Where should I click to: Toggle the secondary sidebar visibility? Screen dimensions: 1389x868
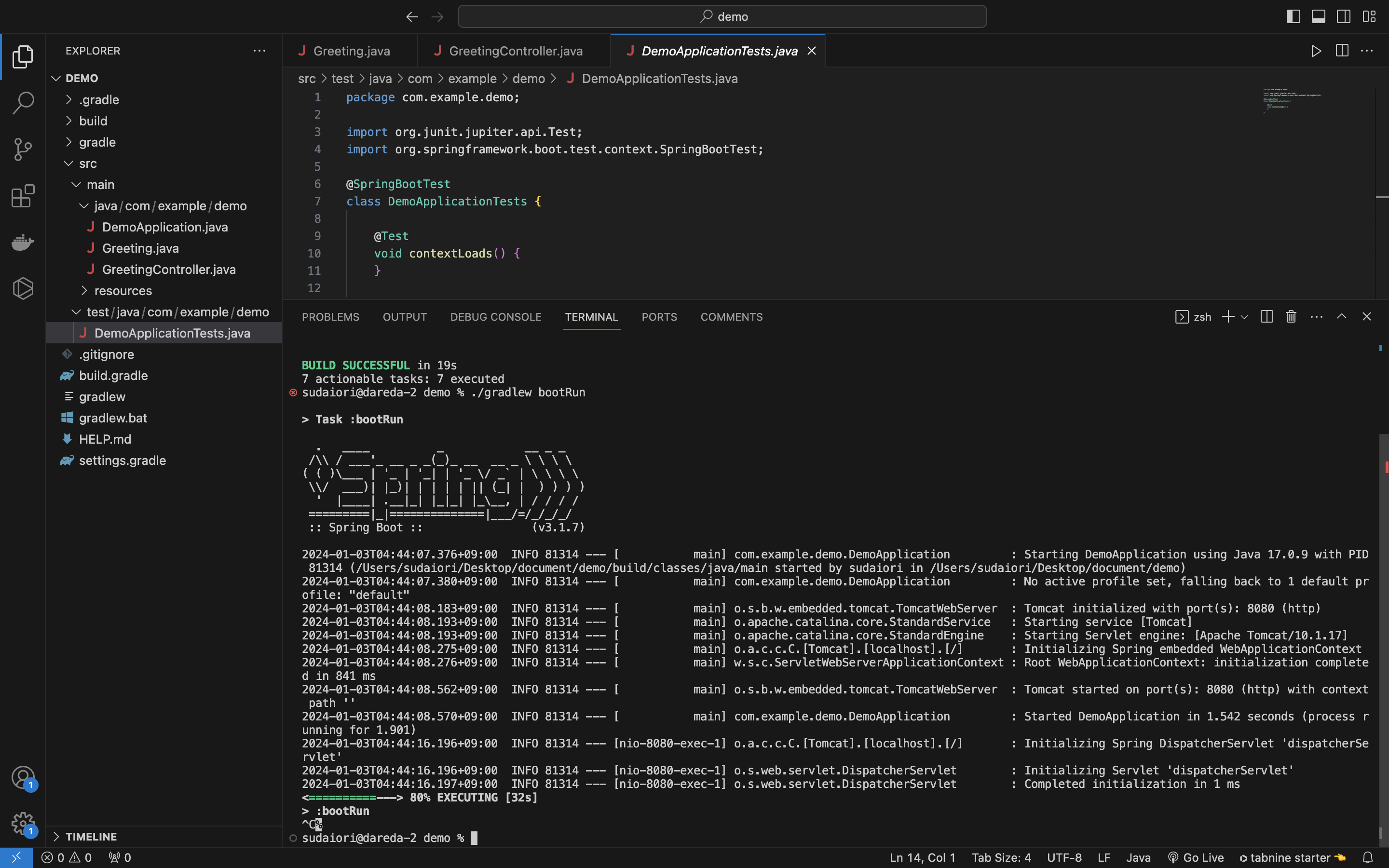(1343, 16)
